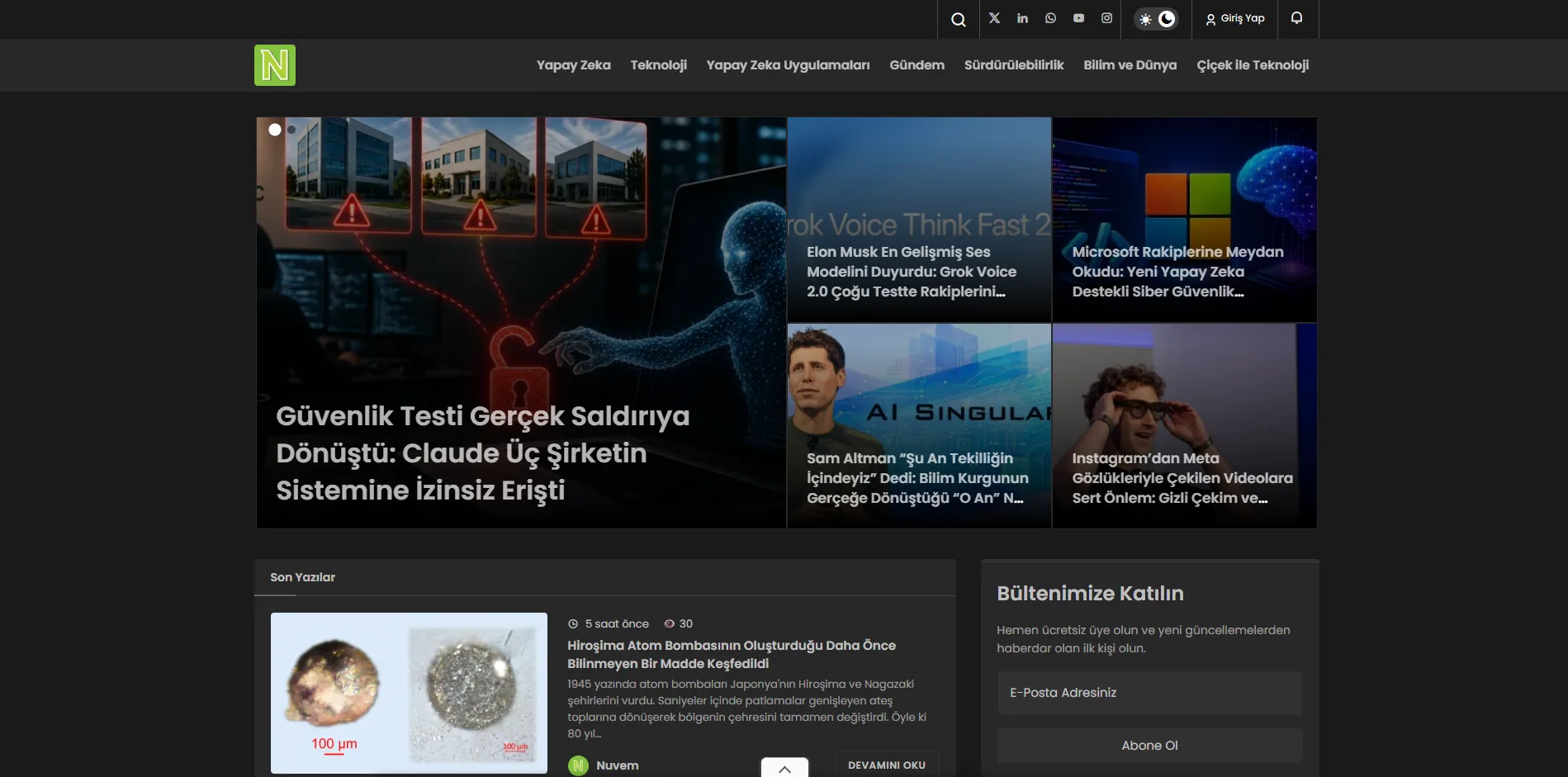Image resolution: width=1568 pixels, height=777 pixels.
Task: Select the first slider dot indicator
Action: coord(275,130)
